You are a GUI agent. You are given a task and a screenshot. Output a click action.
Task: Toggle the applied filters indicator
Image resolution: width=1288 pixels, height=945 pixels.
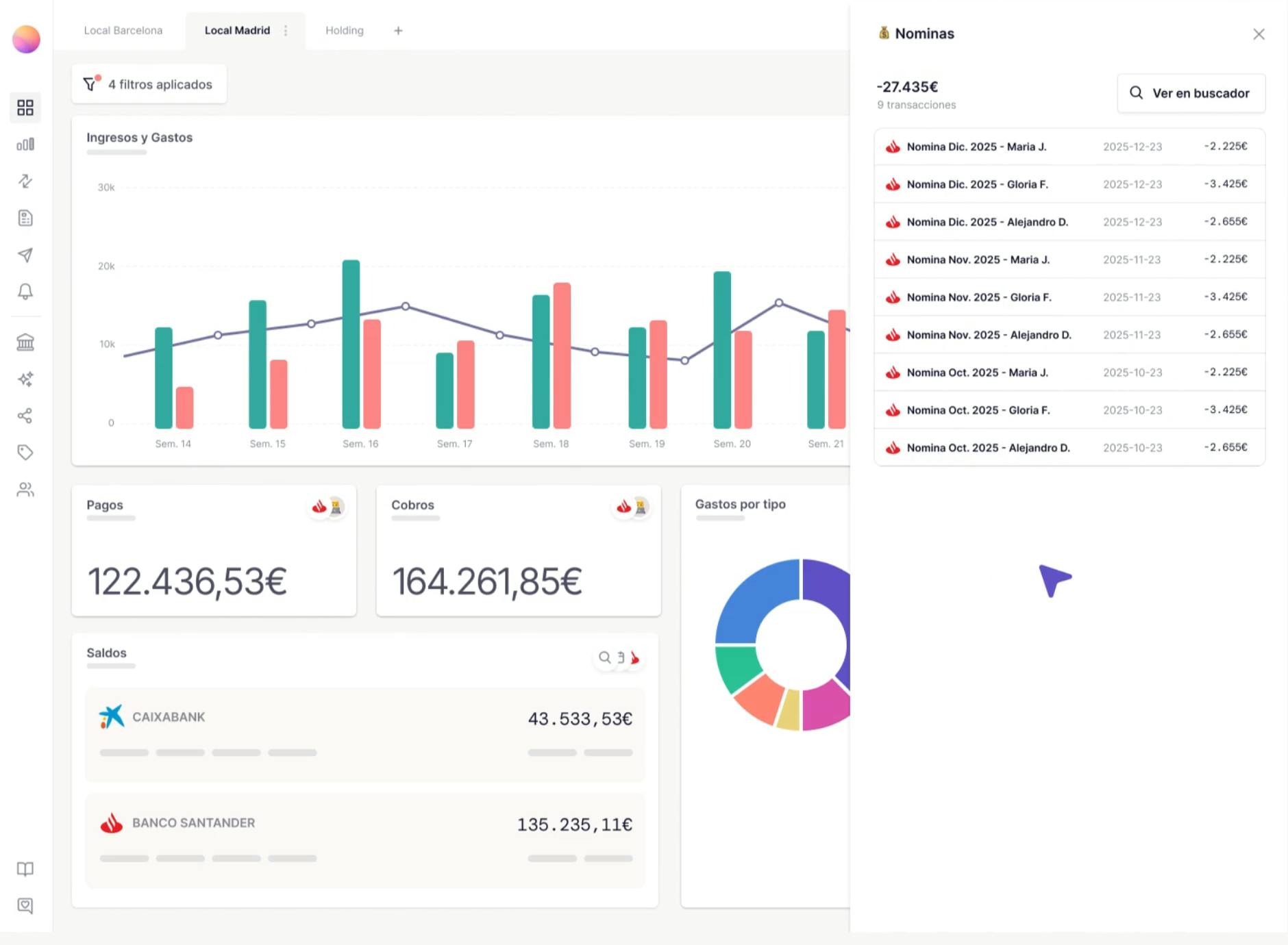[149, 84]
